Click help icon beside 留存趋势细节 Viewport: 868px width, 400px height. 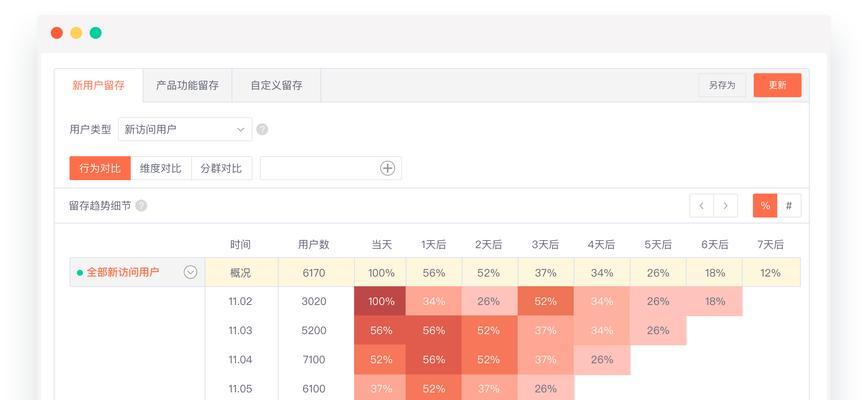click(x=141, y=206)
